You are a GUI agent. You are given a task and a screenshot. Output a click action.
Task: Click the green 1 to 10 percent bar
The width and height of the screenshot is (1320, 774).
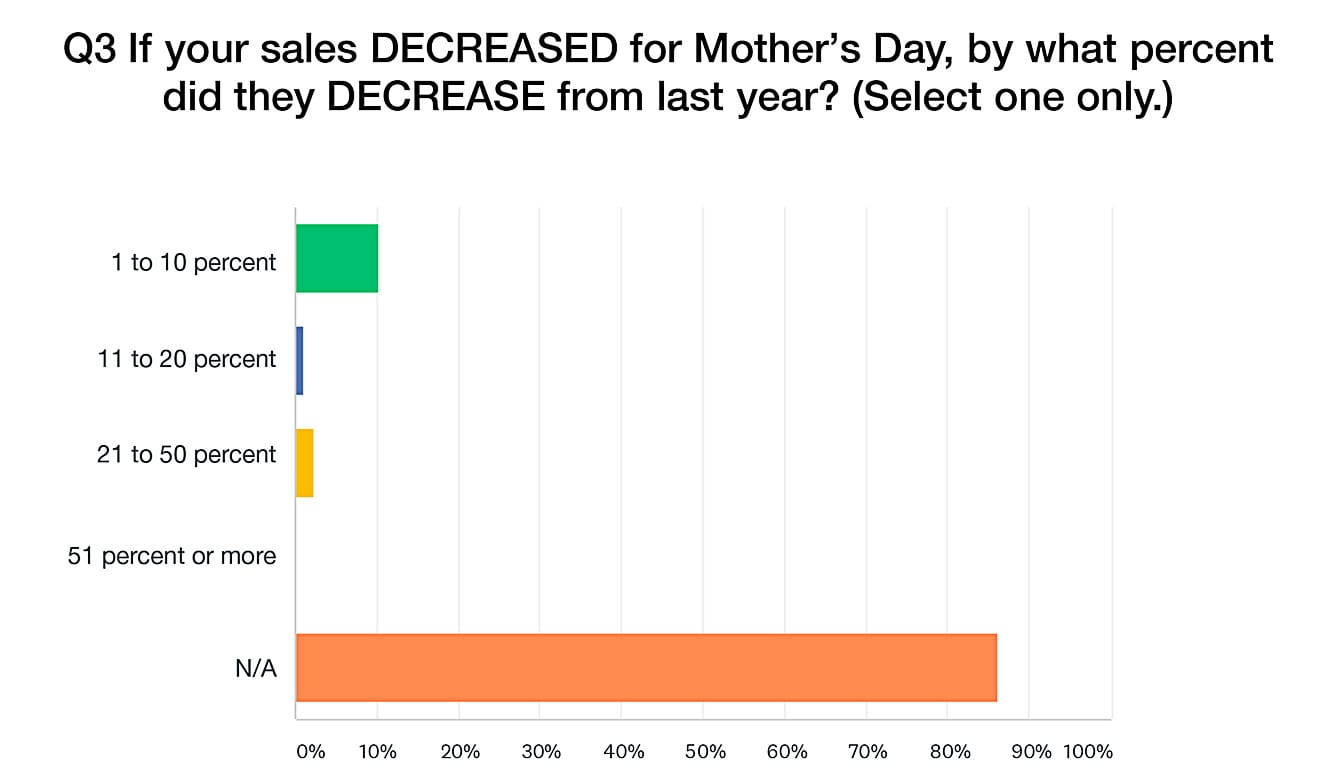[x=337, y=258]
